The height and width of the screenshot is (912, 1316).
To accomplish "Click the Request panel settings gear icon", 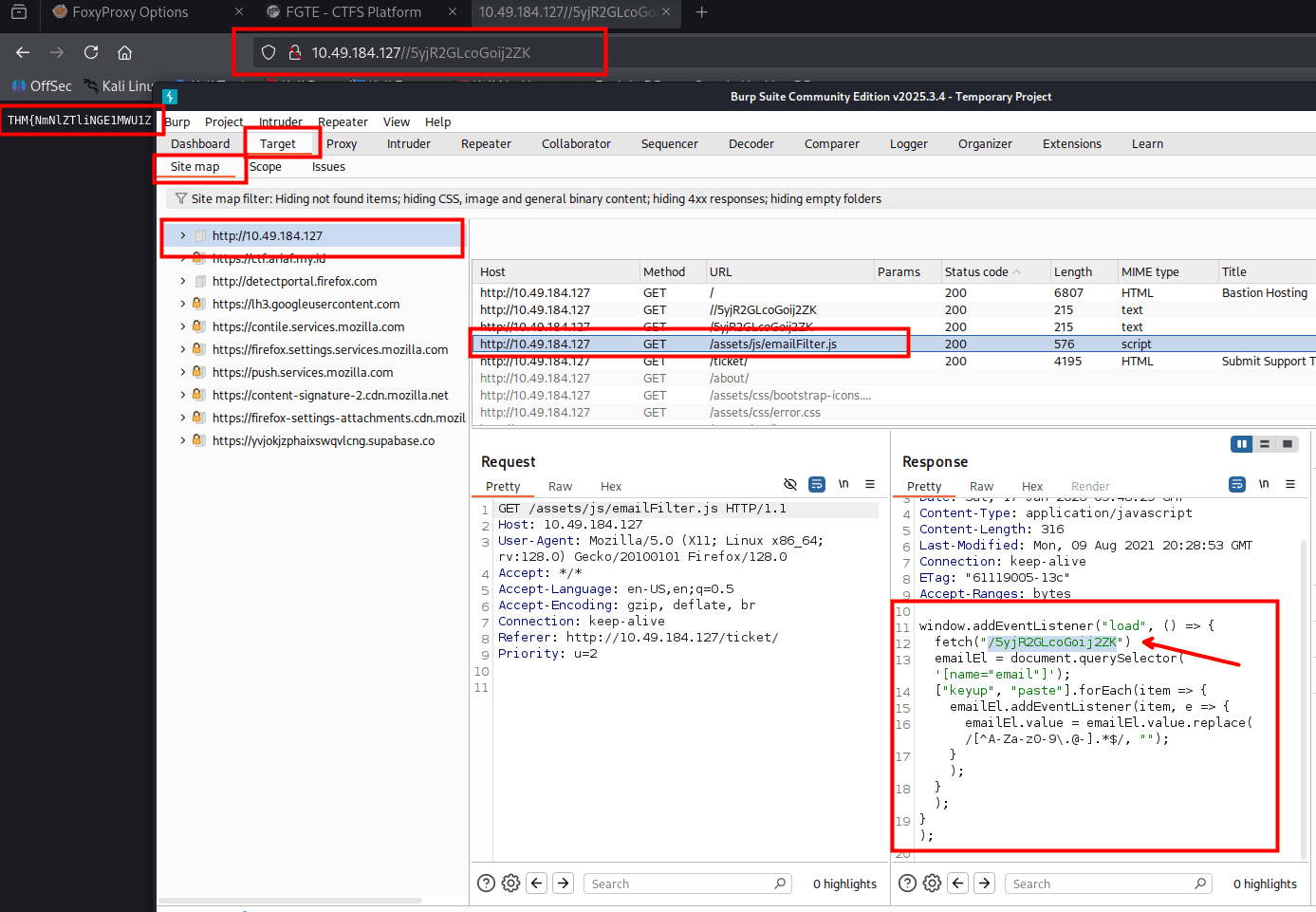I will (510, 884).
